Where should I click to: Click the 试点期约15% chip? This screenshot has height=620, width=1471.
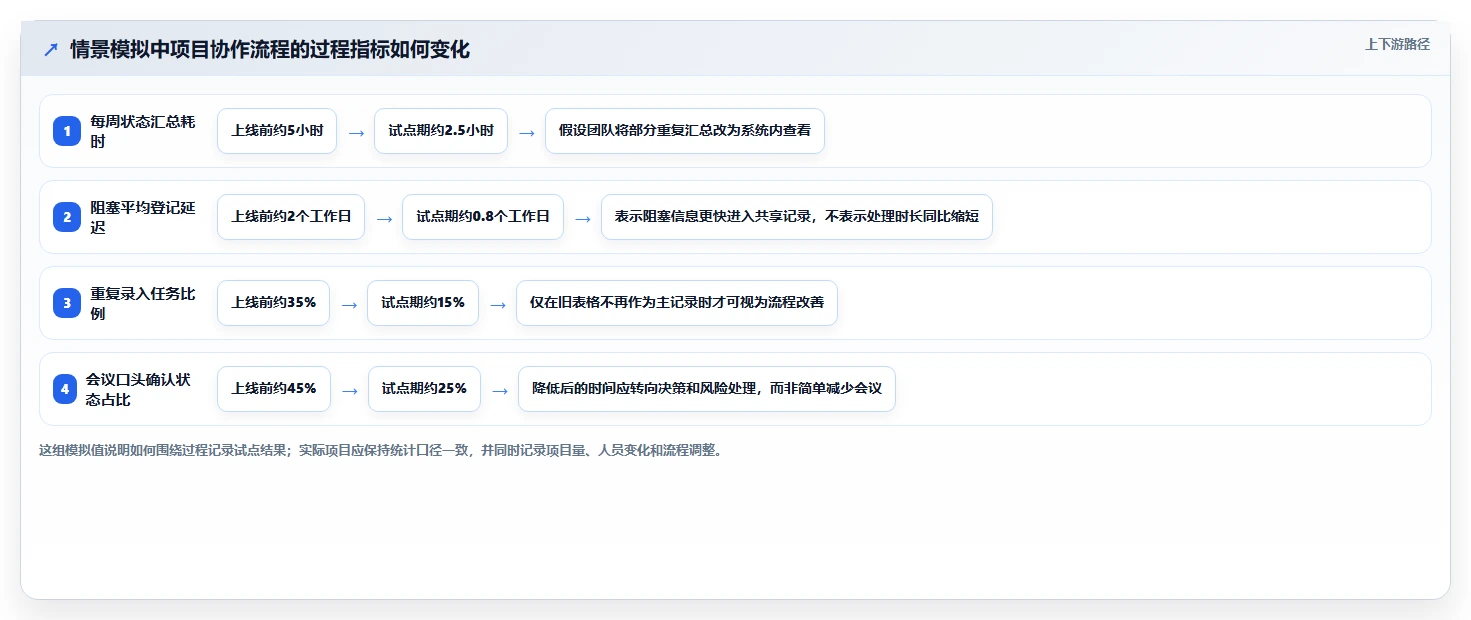[423, 303]
